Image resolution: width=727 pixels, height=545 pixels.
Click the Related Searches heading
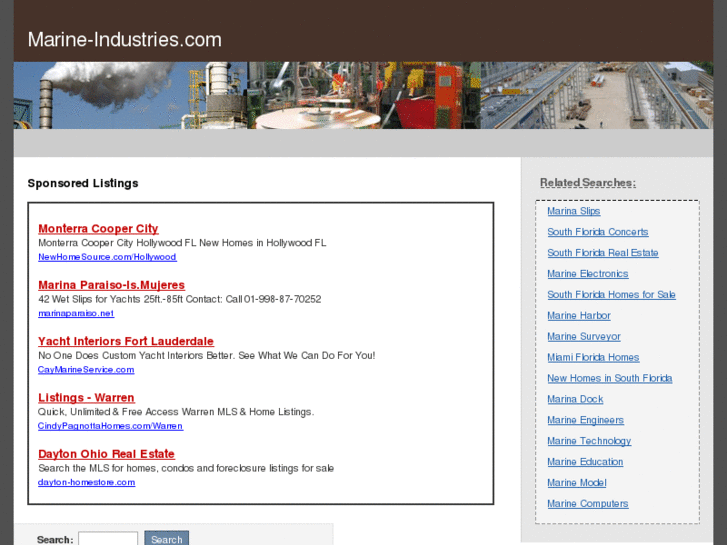(588, 183)
